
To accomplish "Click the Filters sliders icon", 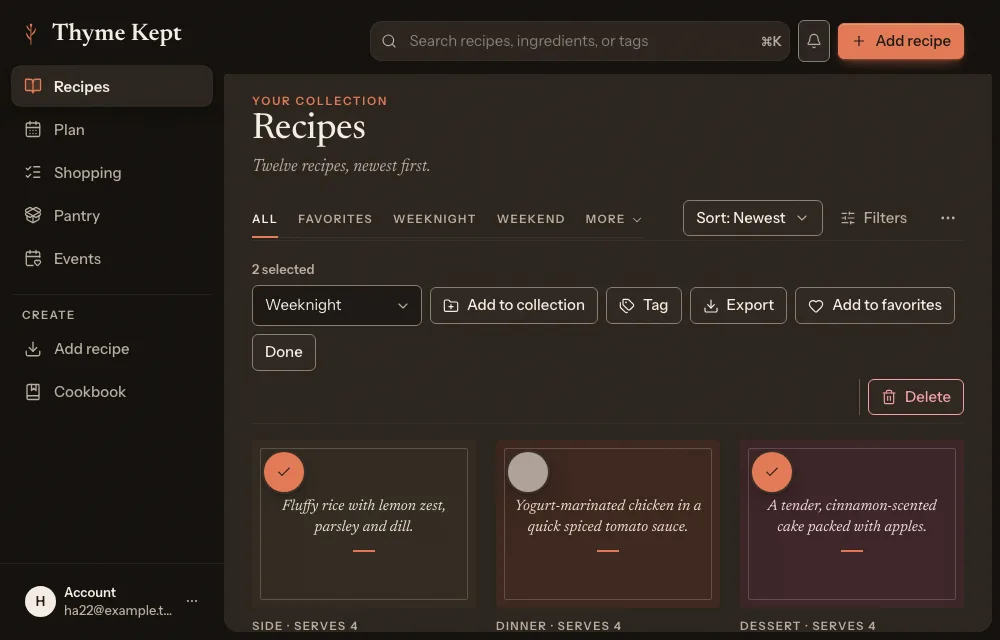I will coord(848,218).
